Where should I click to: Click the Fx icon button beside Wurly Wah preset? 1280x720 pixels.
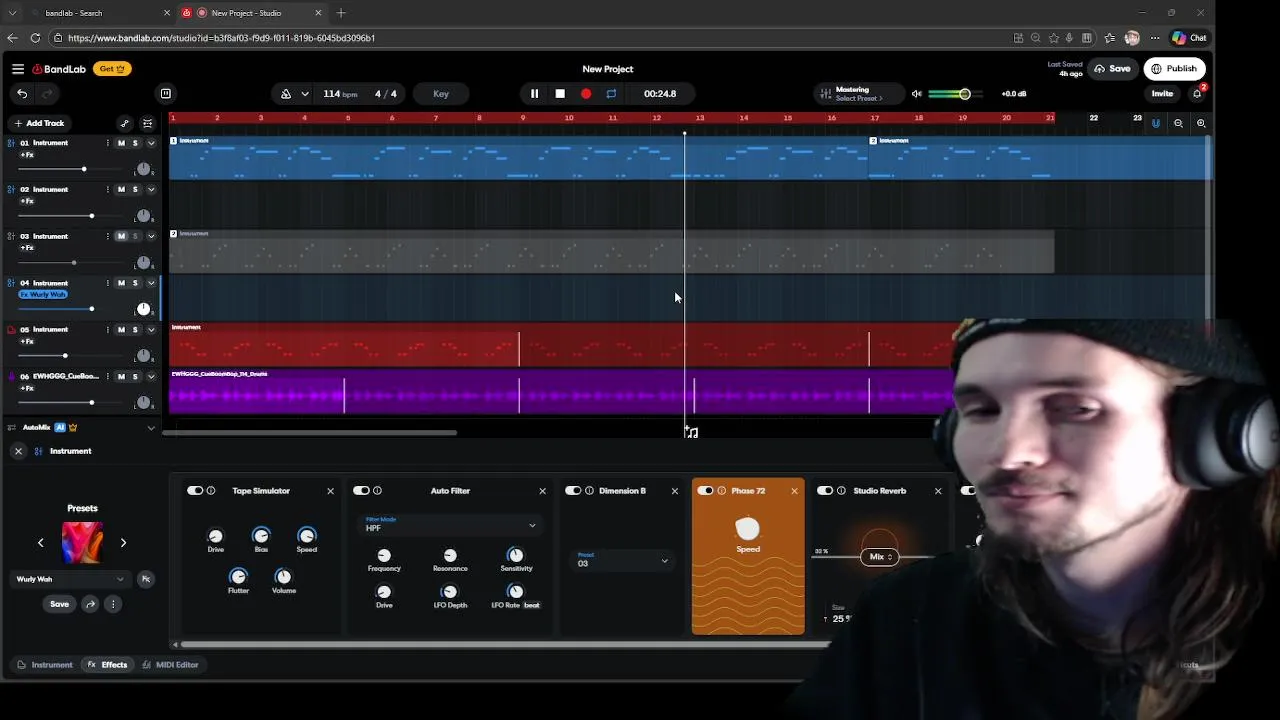pyautogui.click(x=145, y=579)
